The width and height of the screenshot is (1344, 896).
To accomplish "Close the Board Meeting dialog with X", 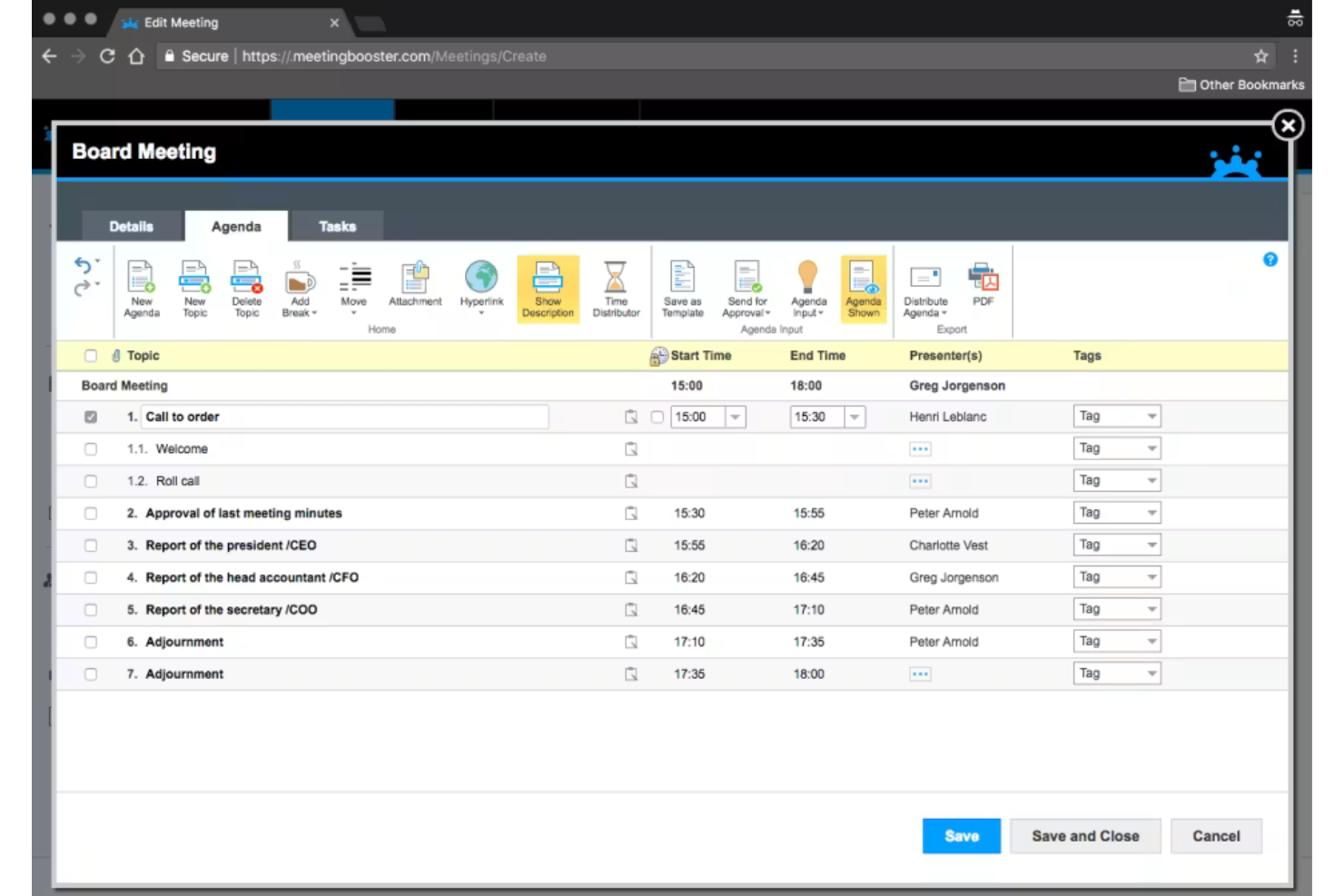I will (x=1288, y=125).
